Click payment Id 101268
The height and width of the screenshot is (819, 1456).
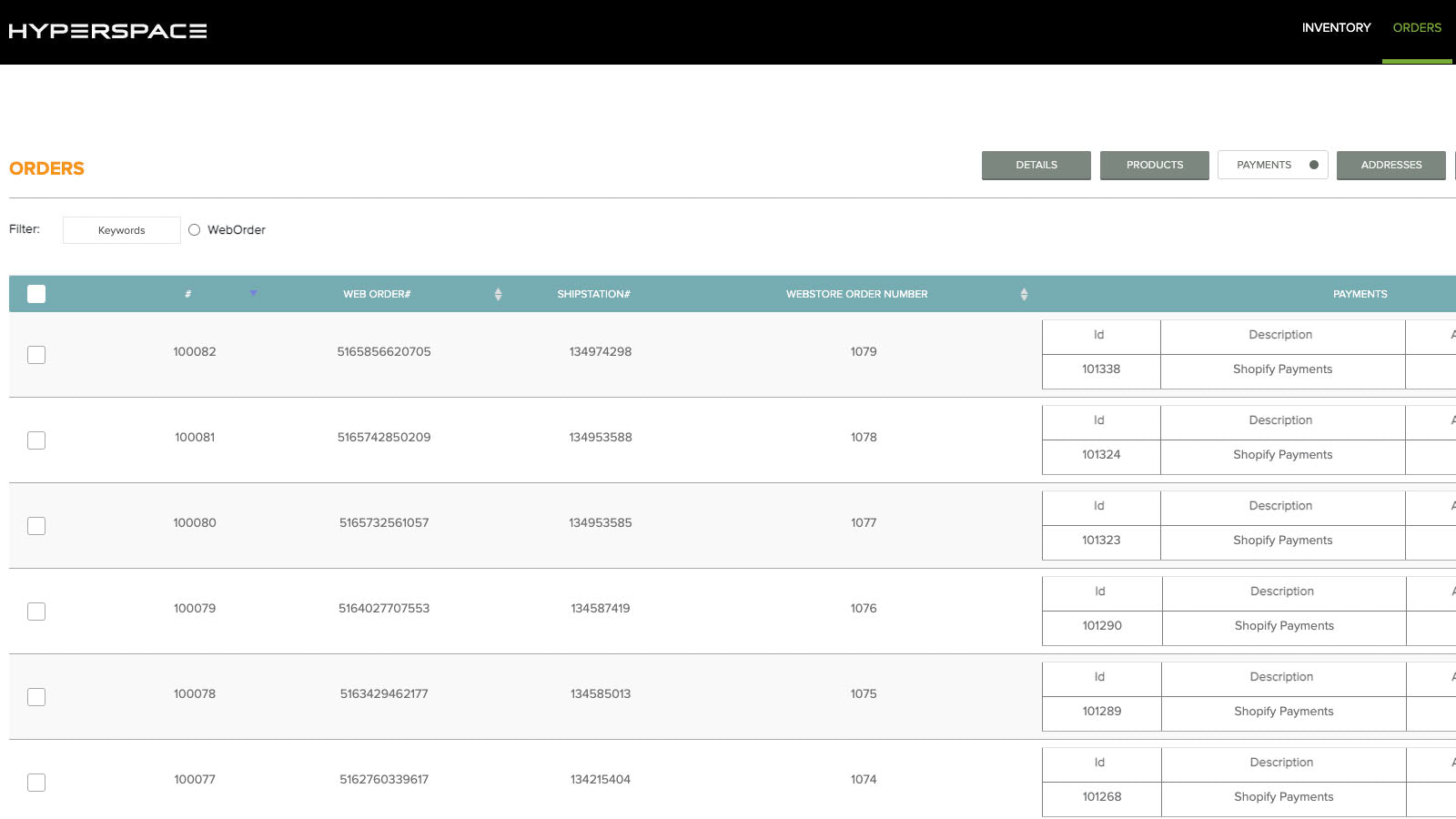(1102, 796)
